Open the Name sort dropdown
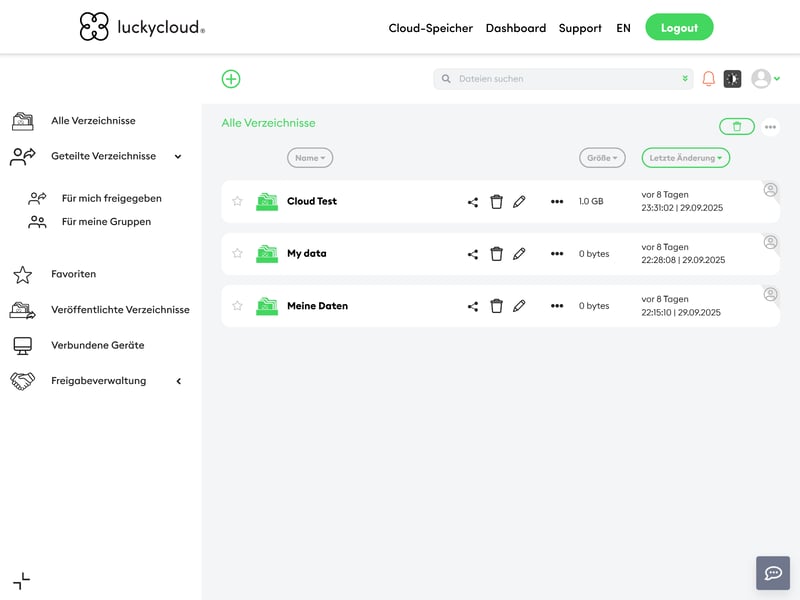The image size is (800, 600). [x=310, y=158]
